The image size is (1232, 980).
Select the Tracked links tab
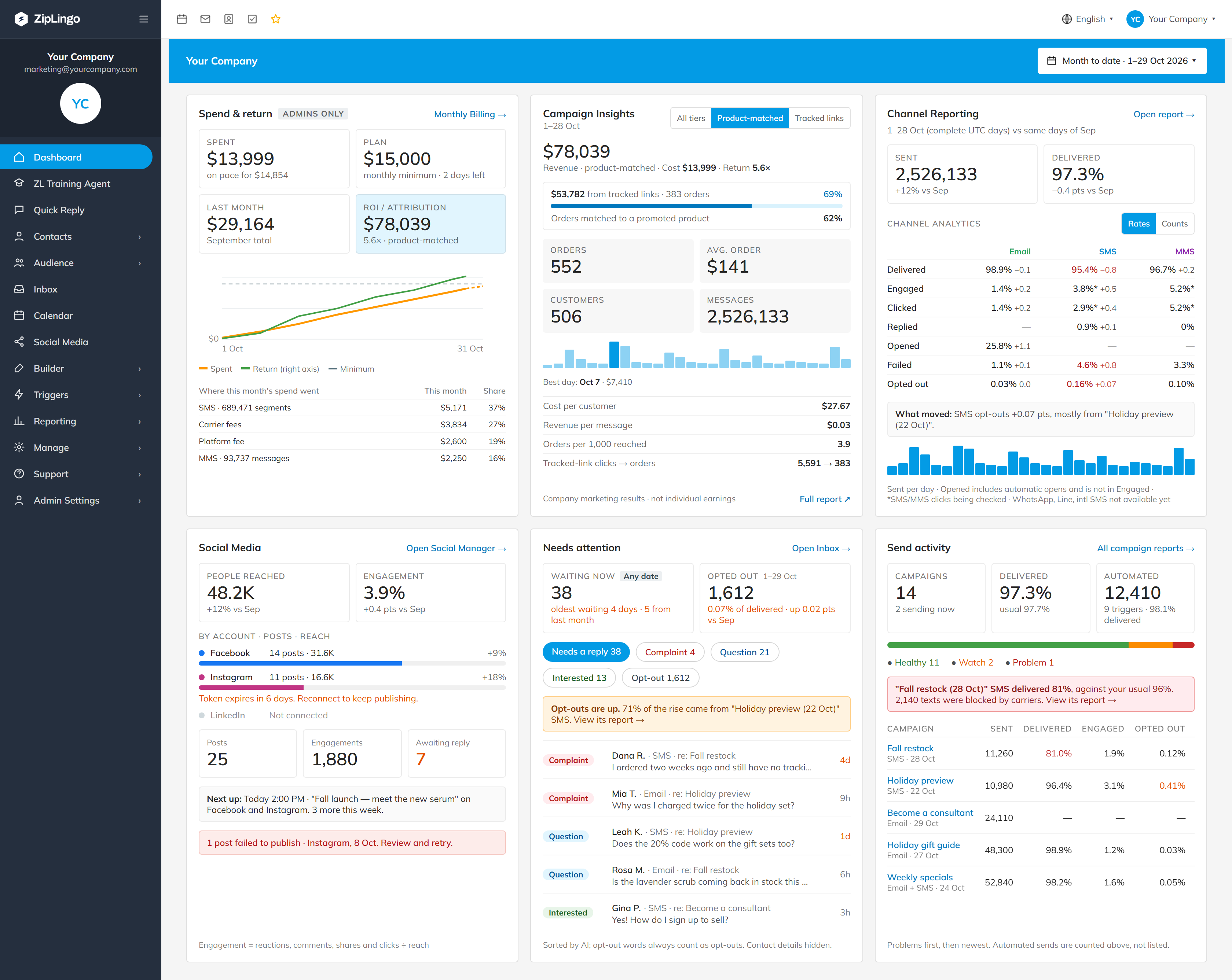(x=819, y=118)
